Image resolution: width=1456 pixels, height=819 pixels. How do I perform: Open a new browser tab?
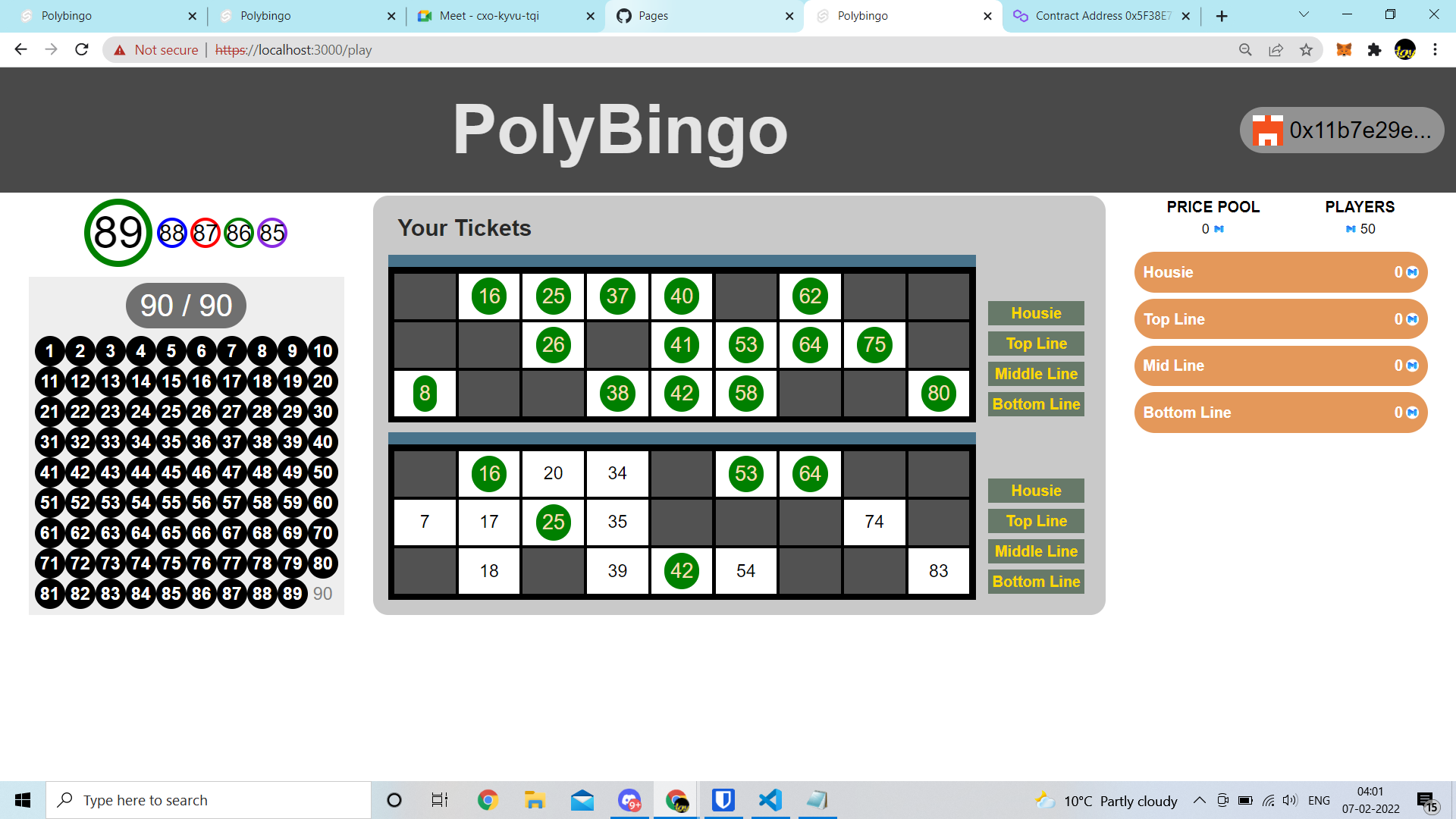pos(1222,16)
